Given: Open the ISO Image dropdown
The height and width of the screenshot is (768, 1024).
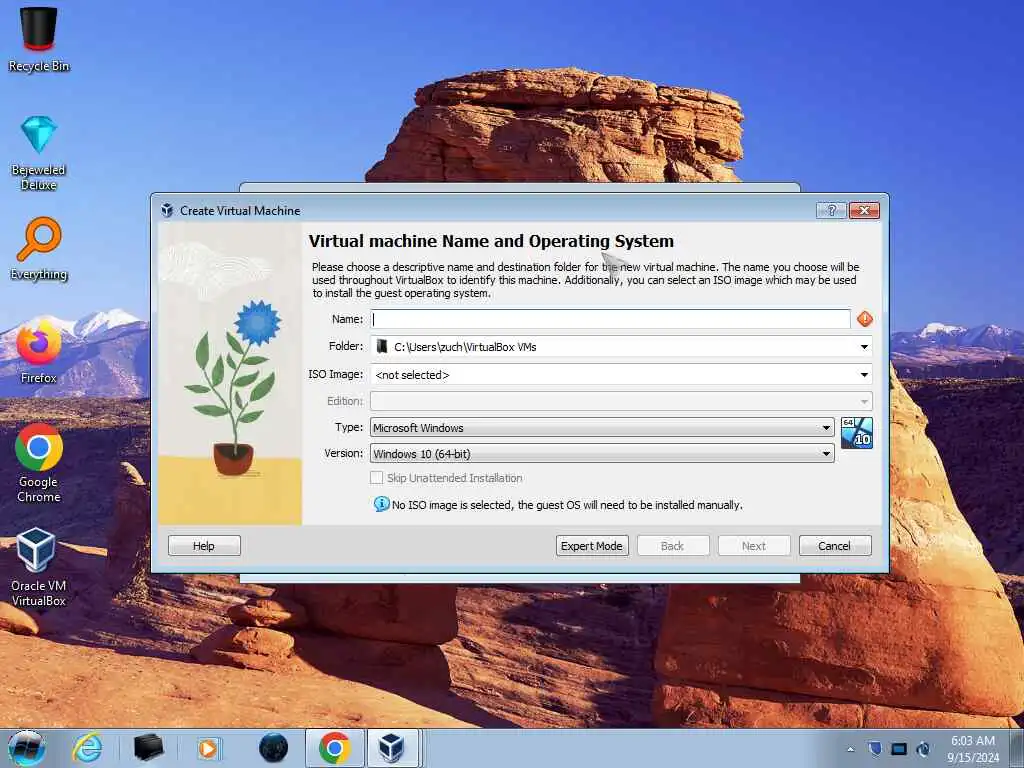Looking at the screenshot, I should click(864, 375).
